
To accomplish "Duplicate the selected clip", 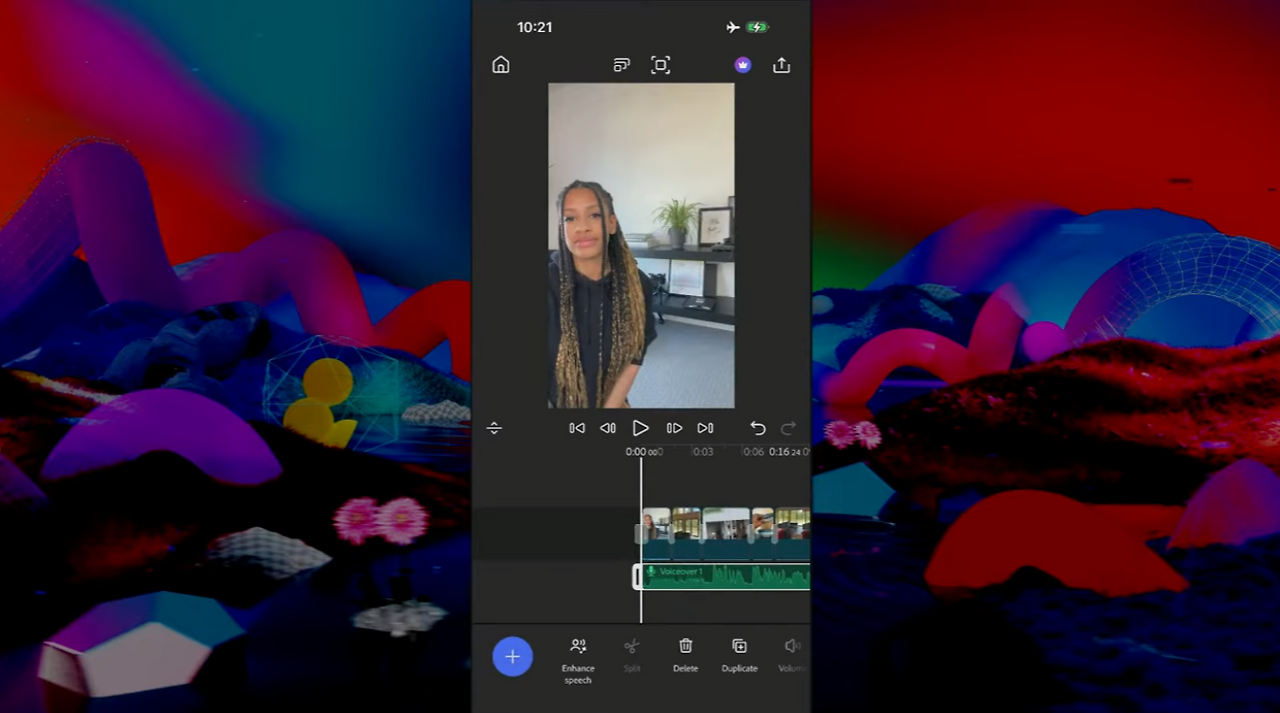I will (x=739, y=656).
